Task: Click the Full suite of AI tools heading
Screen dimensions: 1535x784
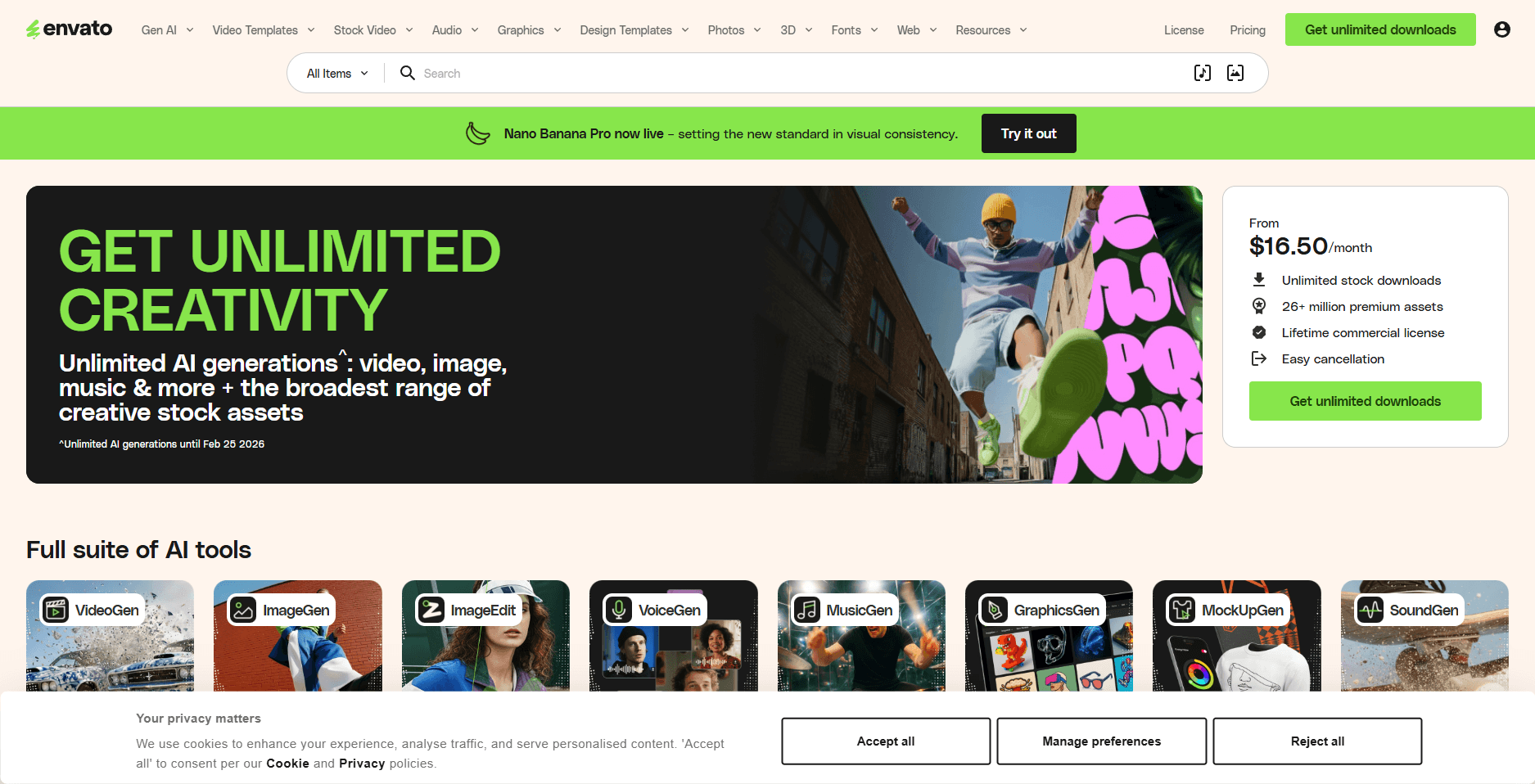Action: 138,550
